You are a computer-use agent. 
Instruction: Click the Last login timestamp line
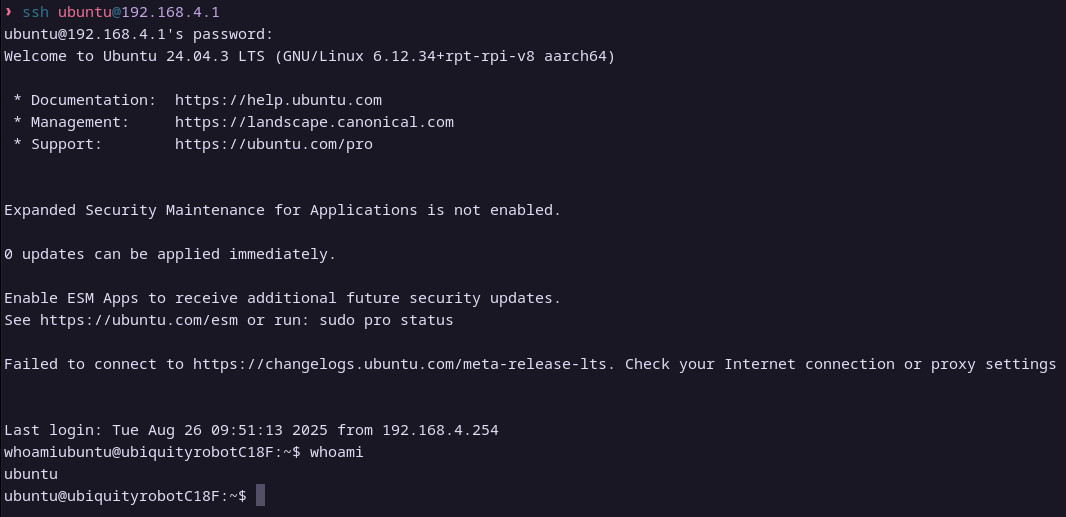250,430
